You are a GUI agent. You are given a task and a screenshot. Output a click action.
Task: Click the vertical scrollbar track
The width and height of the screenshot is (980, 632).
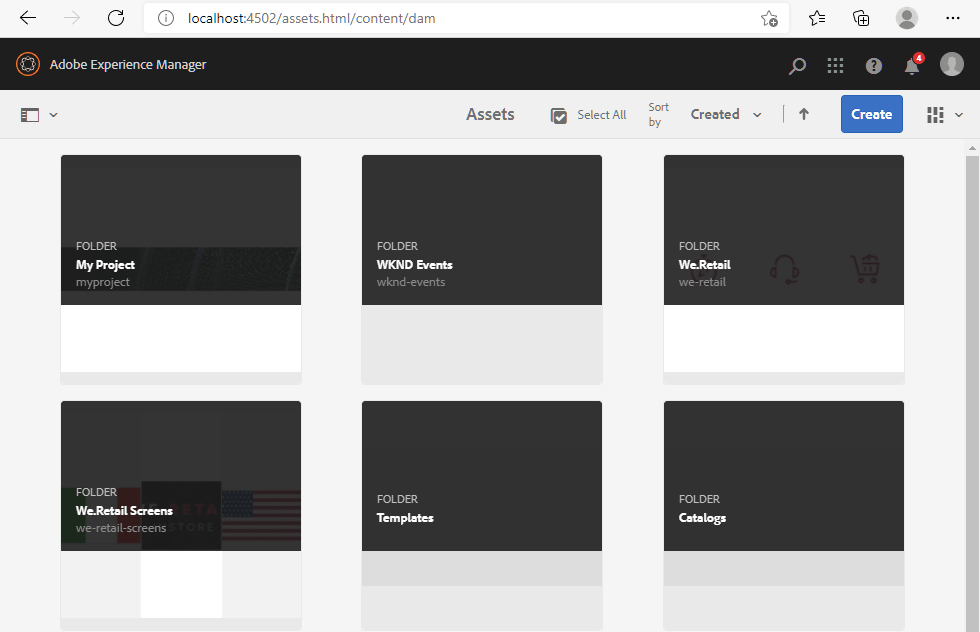pyautogui.click(x=972, y=392)
